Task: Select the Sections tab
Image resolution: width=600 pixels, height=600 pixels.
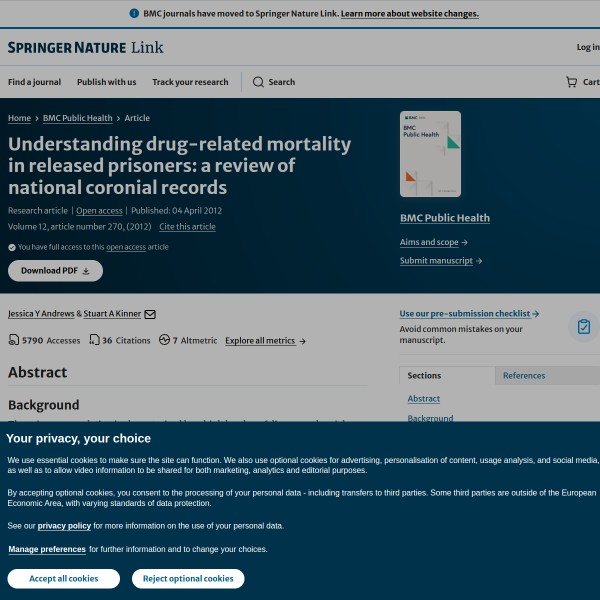Action: click(x=424, y=376)
